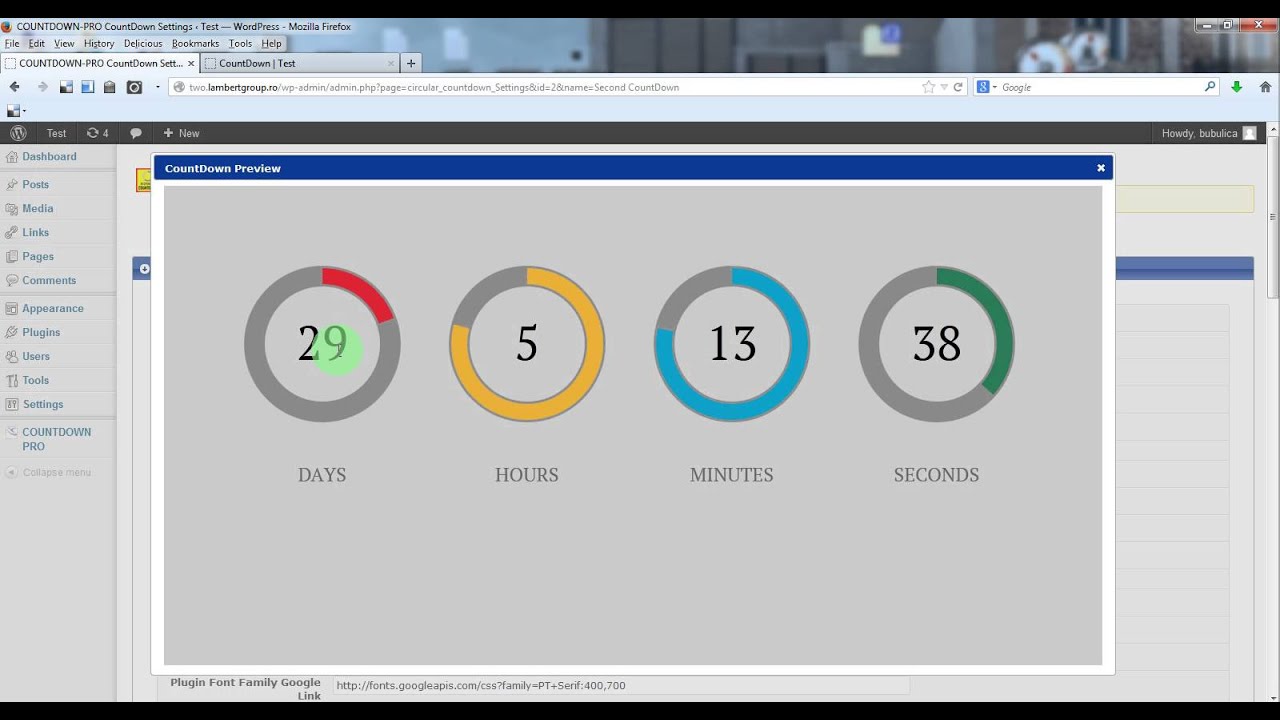This screenshot has width=1280, height=720.
Task: Open the updates indicator showing 4
Action: click(97, 133)
